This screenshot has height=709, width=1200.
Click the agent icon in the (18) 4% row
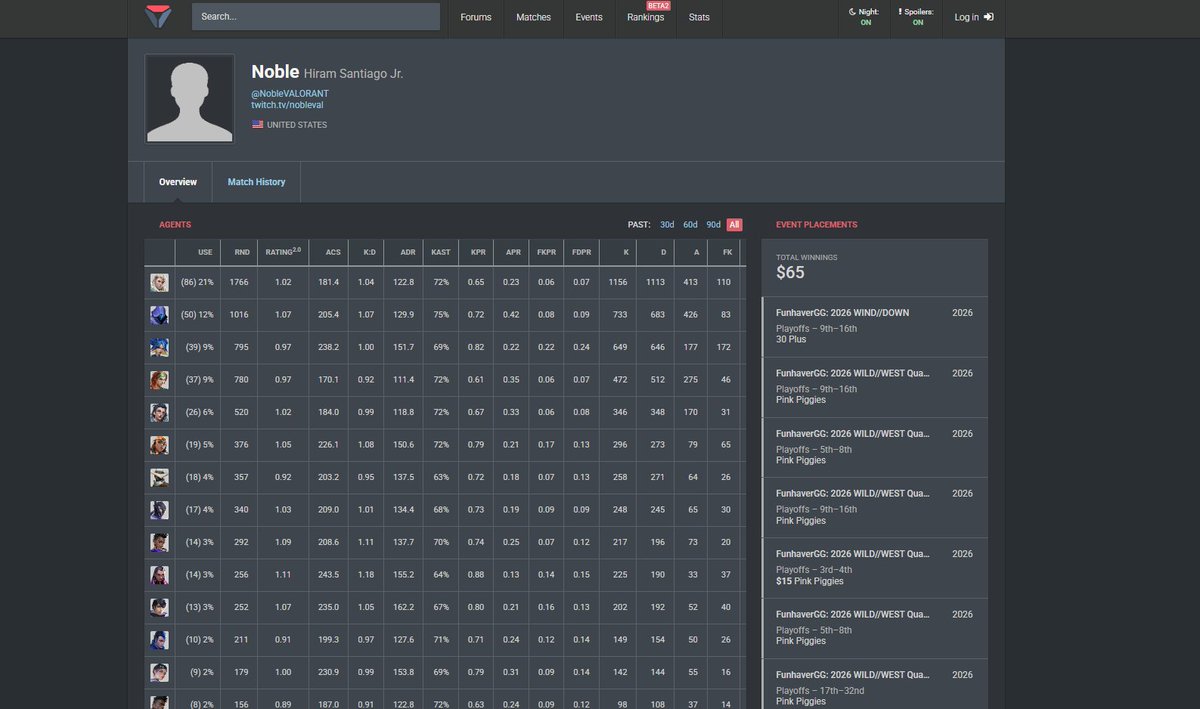[x=159, y=478]
